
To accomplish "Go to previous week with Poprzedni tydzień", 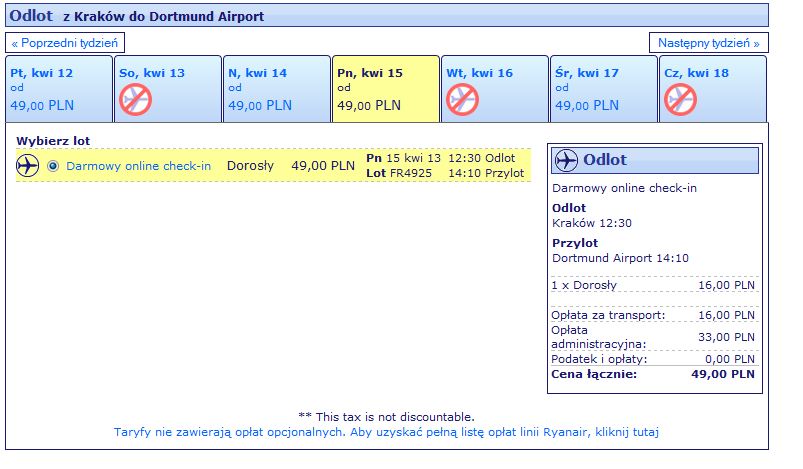I will pyautogui.click(x=65, y=43).
